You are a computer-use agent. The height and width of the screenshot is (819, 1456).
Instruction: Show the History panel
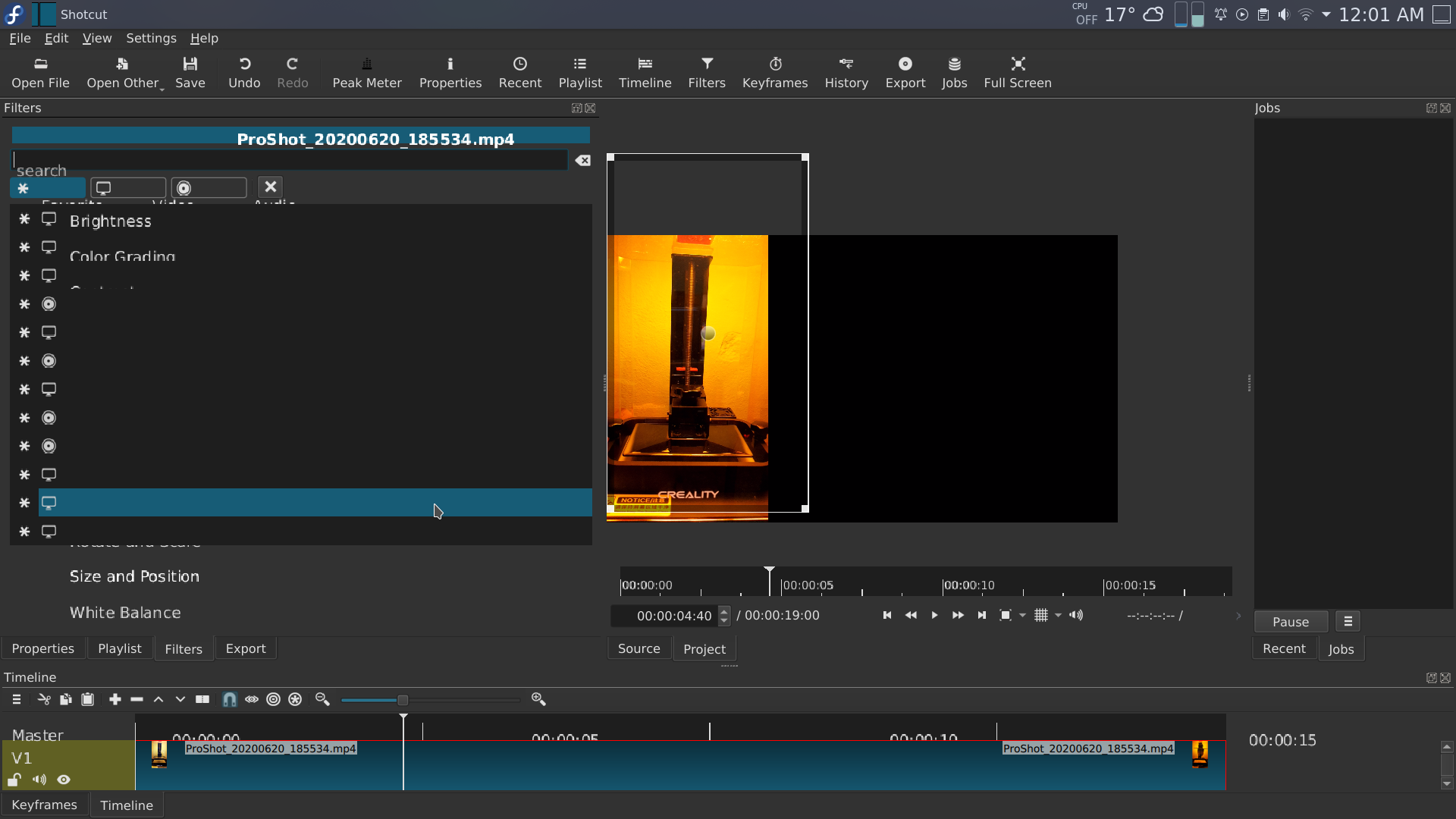pyautogui.click(x=846, y=72)
